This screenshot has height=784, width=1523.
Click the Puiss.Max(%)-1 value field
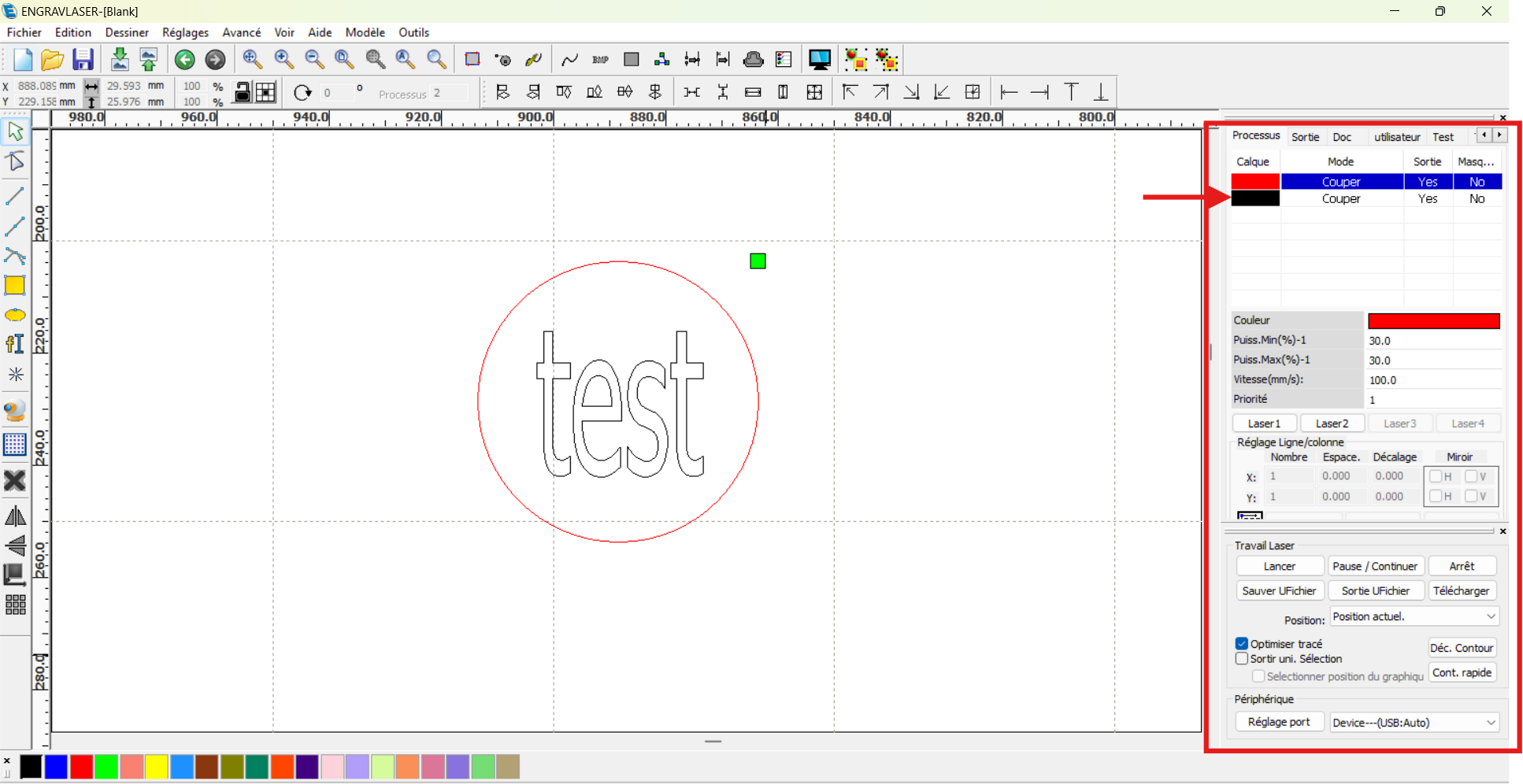click(1433, 360)
